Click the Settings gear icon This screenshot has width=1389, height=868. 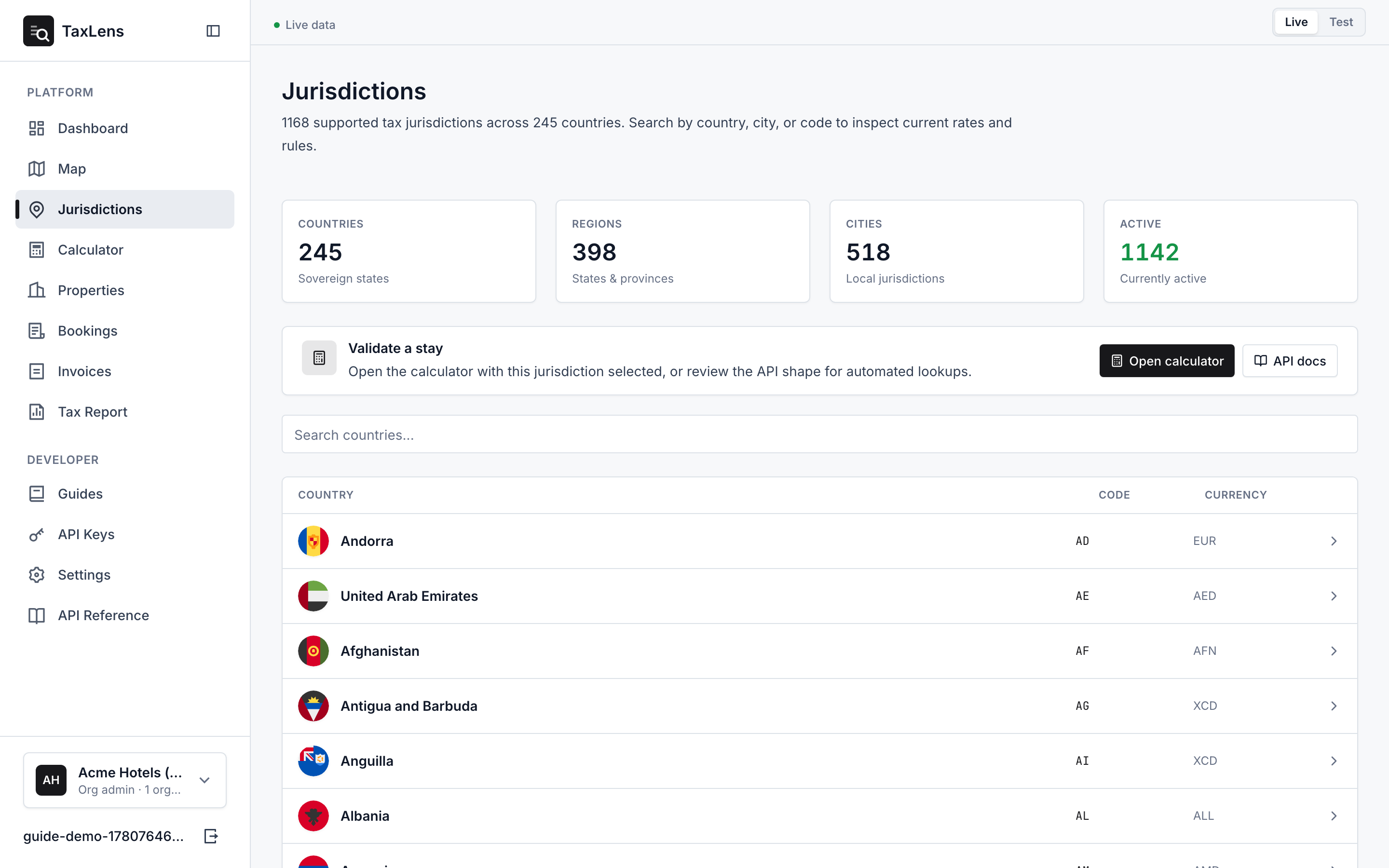coord(37,575)
